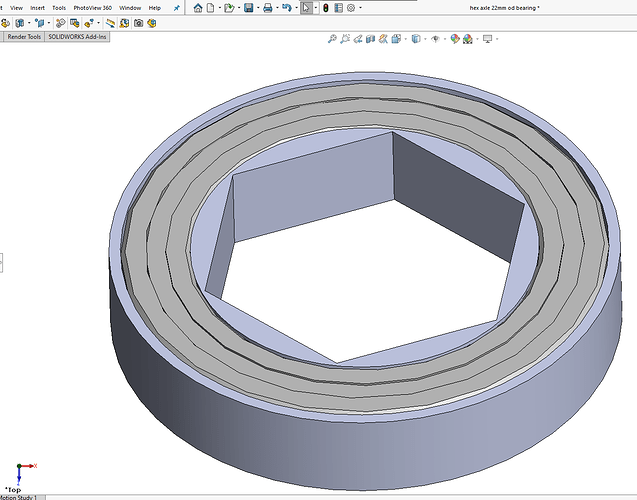Toggle the Hide/Show Items eye icon
The height and width of the screenshot is (500, 637).
(x=436, y=39)
